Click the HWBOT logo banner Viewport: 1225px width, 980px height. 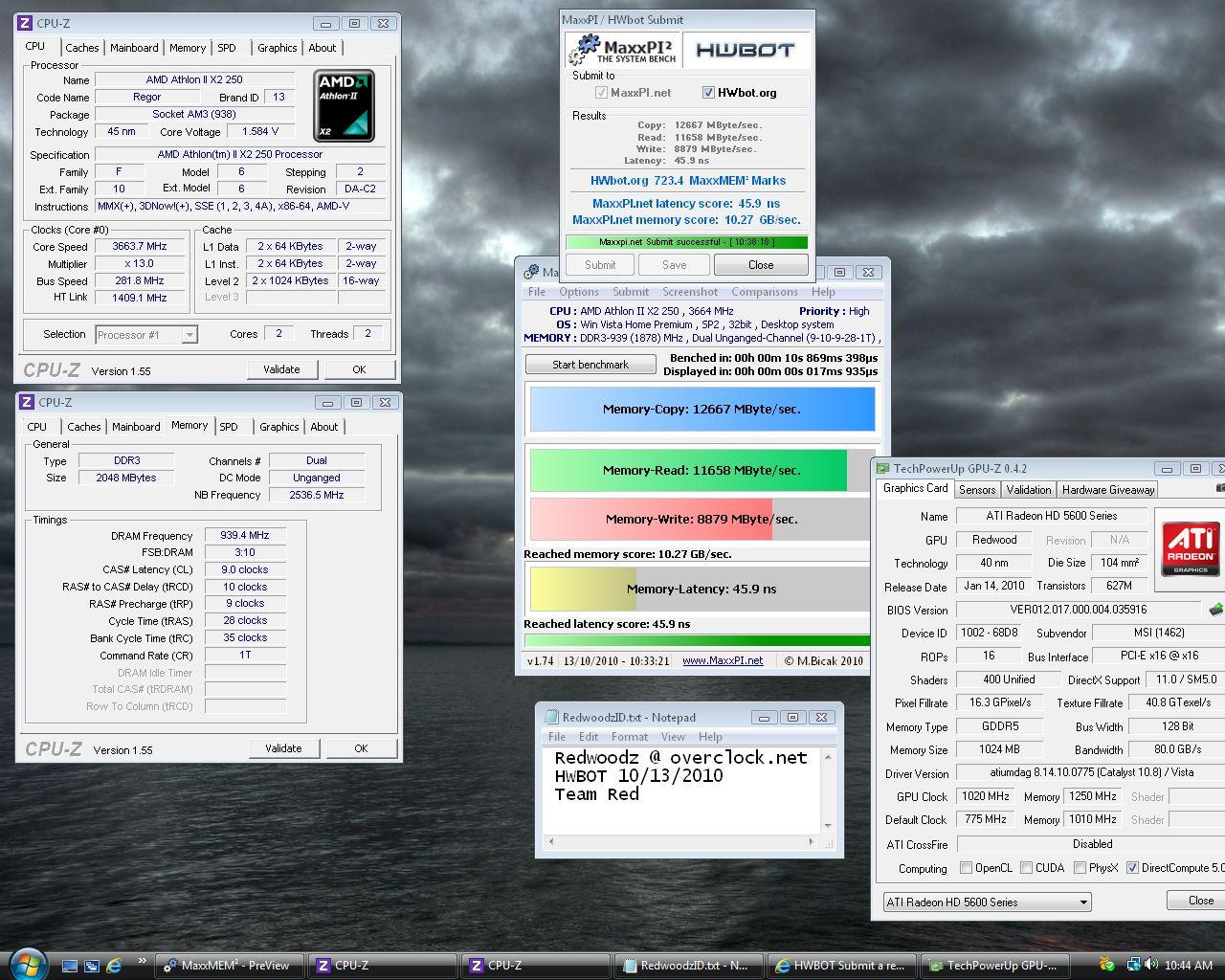[746, 50]
